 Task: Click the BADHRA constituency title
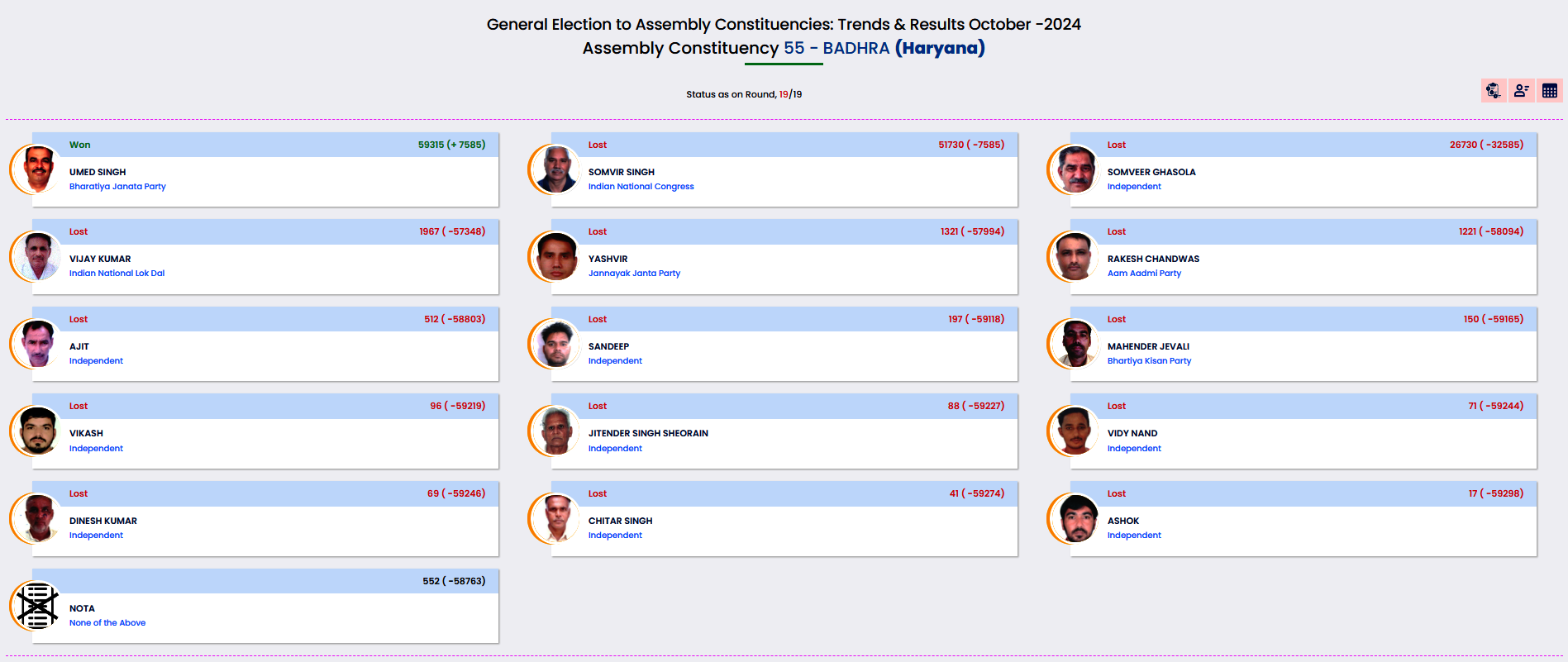point(855,48)
